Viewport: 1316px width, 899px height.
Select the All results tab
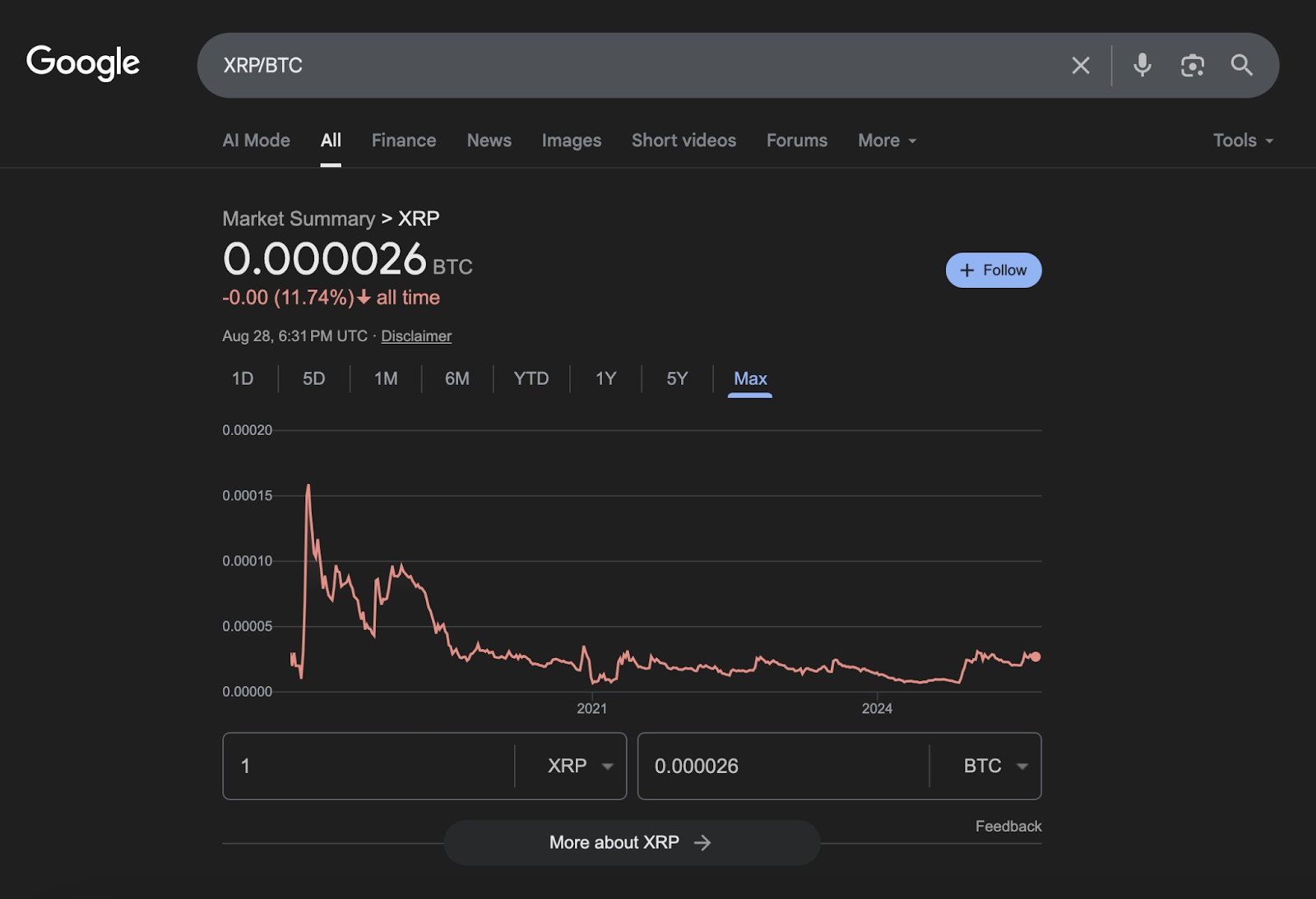(331, 141)
